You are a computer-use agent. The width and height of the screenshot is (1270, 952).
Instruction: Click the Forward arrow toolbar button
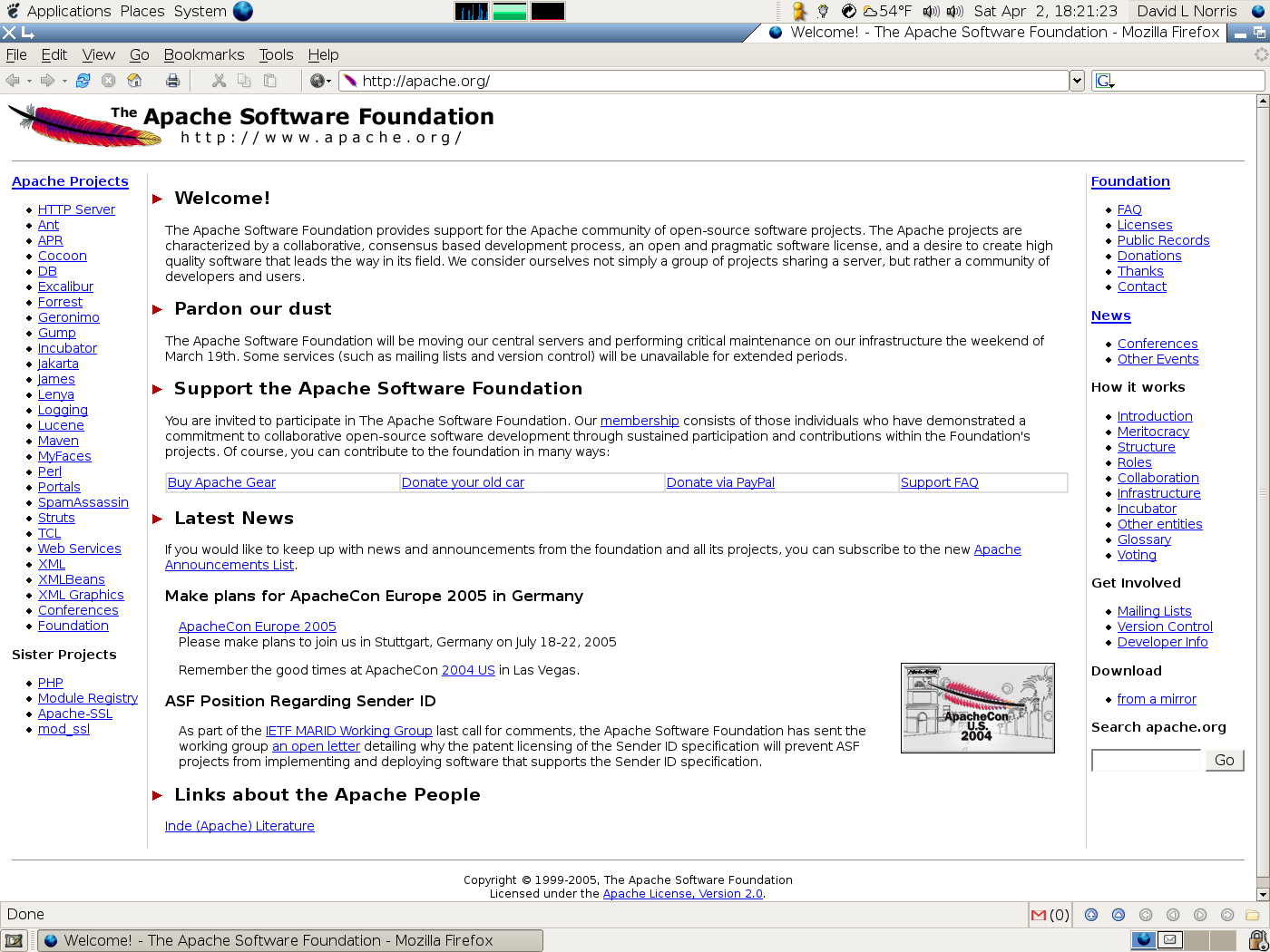(x=47, y=81)
